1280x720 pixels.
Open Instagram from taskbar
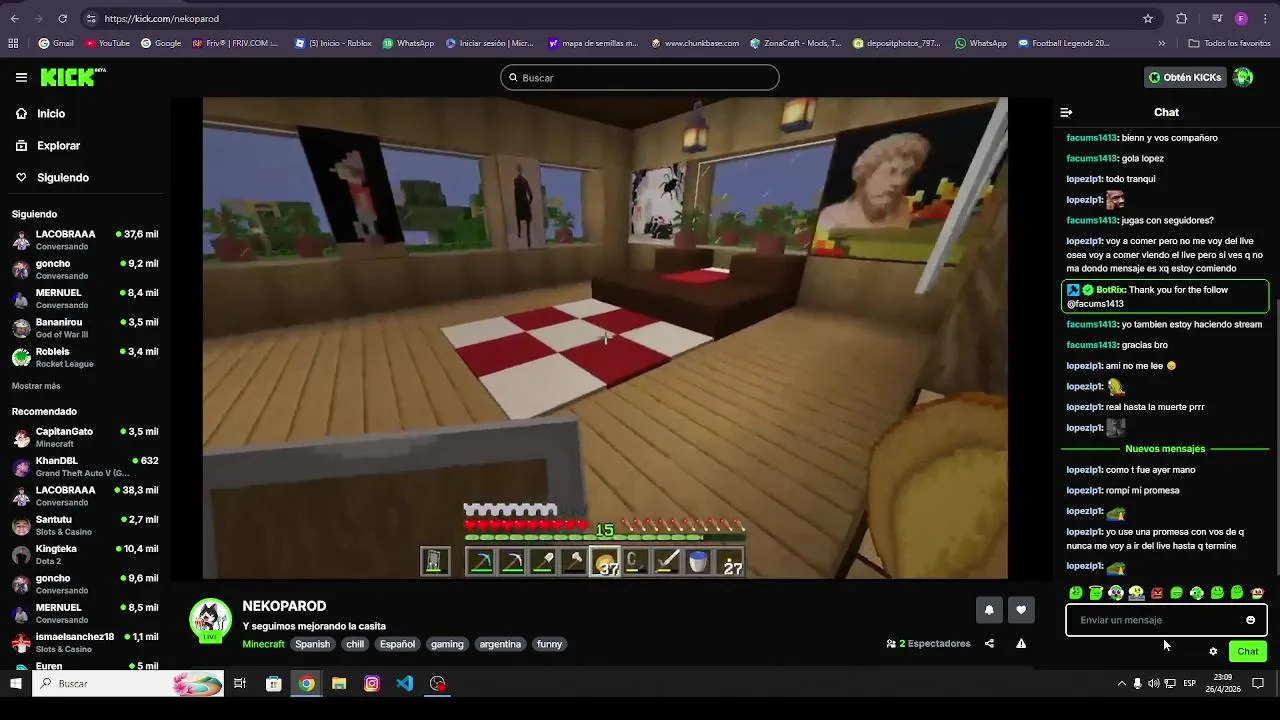(x=372, y=684)
